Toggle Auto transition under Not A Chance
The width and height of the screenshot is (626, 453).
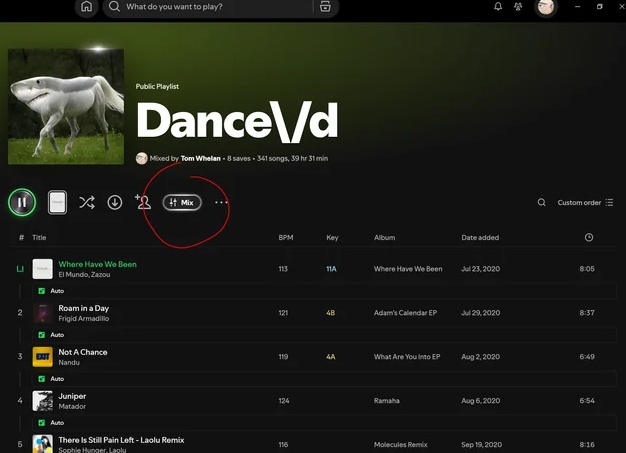[51, 379]
